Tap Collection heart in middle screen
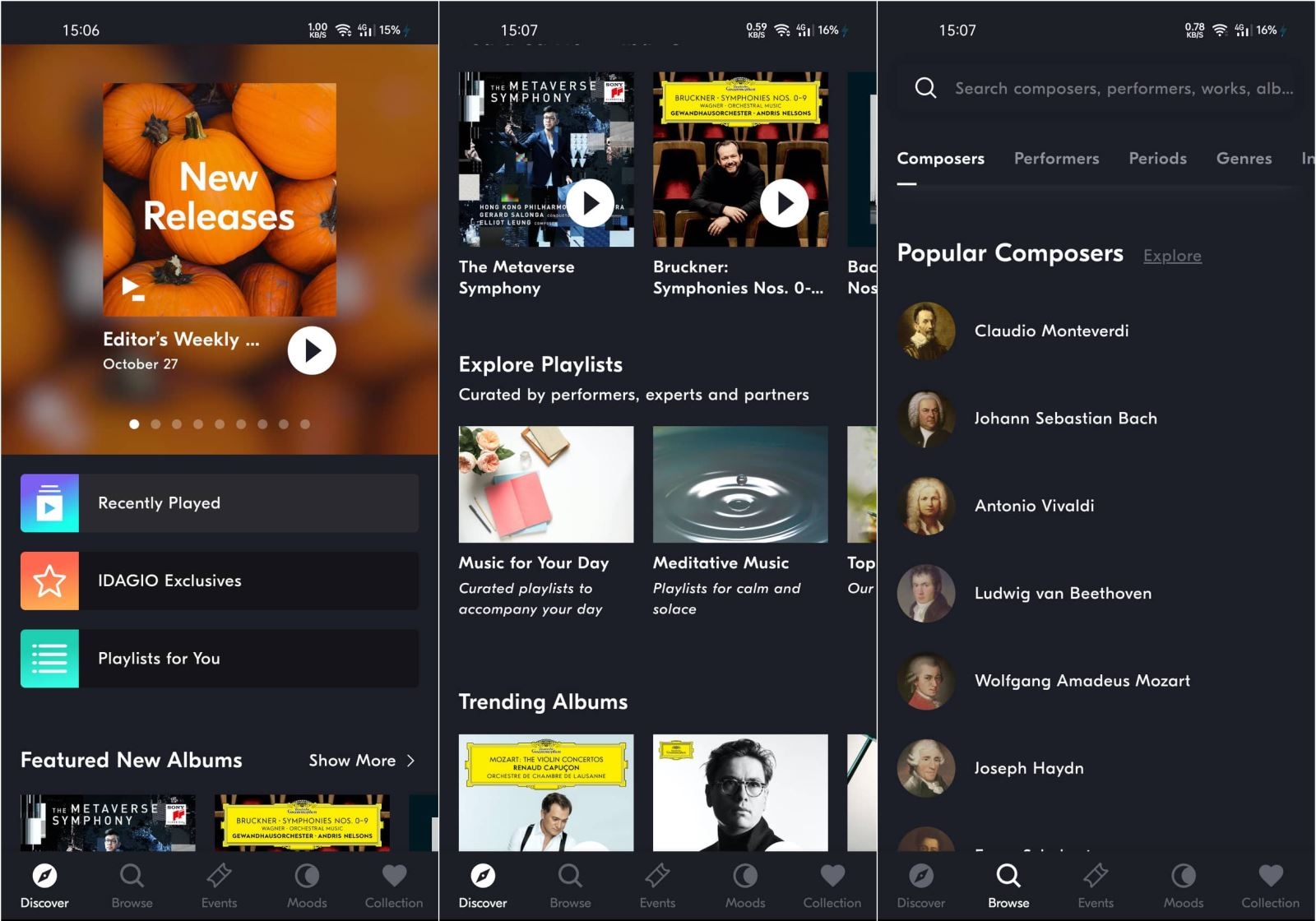This screenshot has height=921, width=1316. (x=832, y=876)
